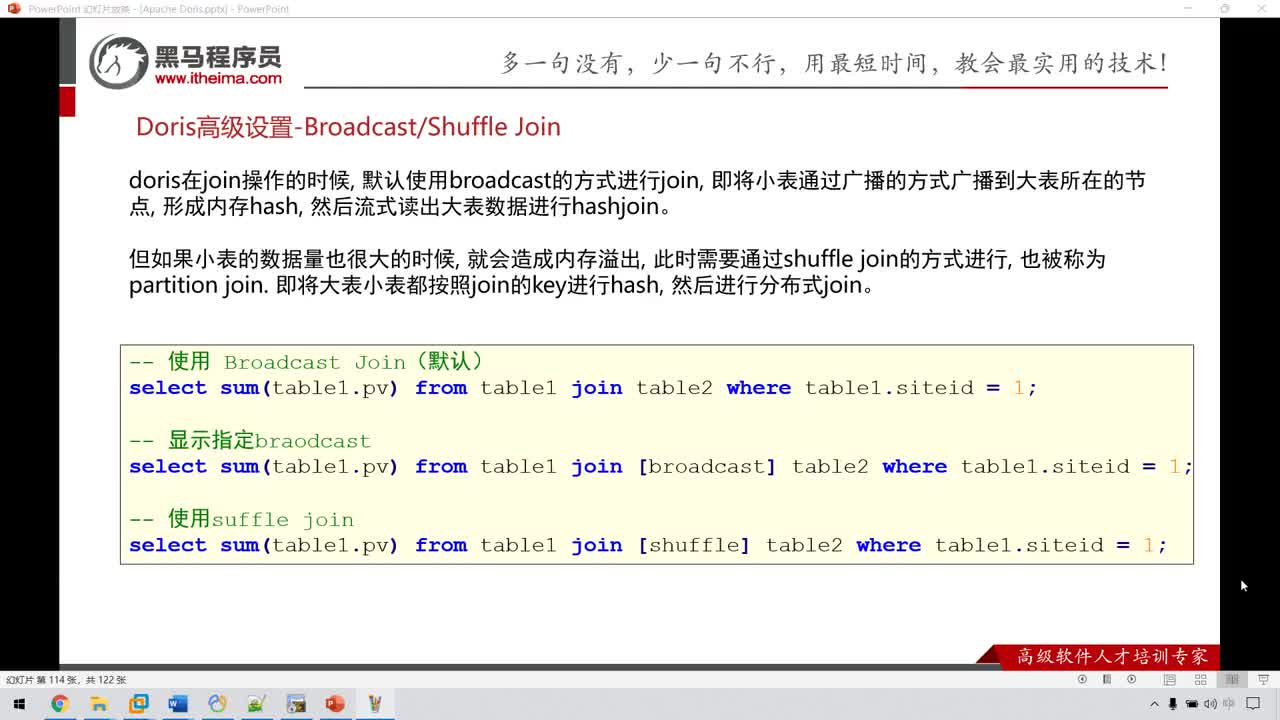The height and width of the screenshot is (720, 1280).
Task: Open Google Chrome from the taskbar
Action: pyautogui.click(x=59, y=704)
